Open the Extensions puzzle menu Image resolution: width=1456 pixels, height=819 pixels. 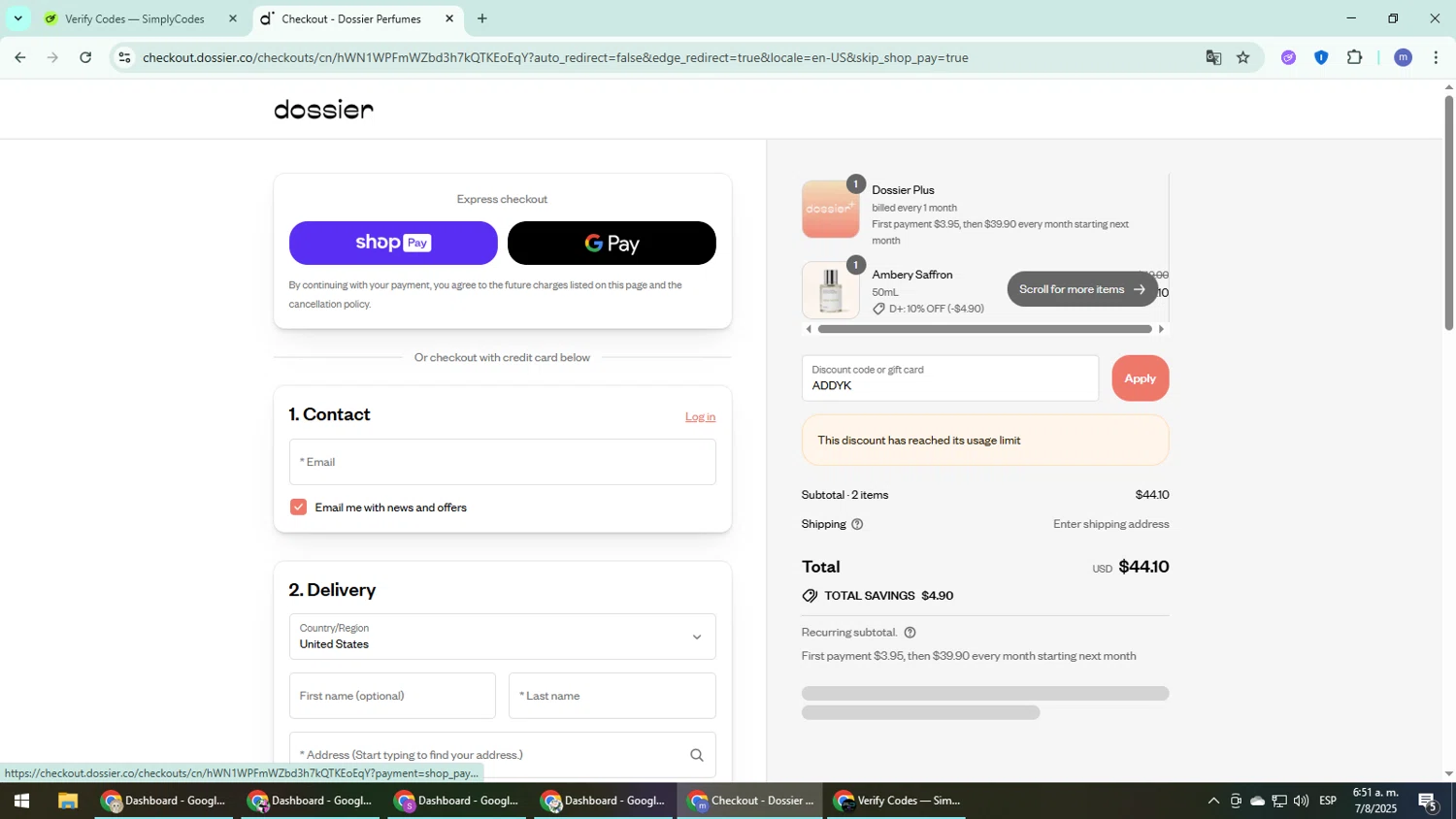tap(1355, 57)
